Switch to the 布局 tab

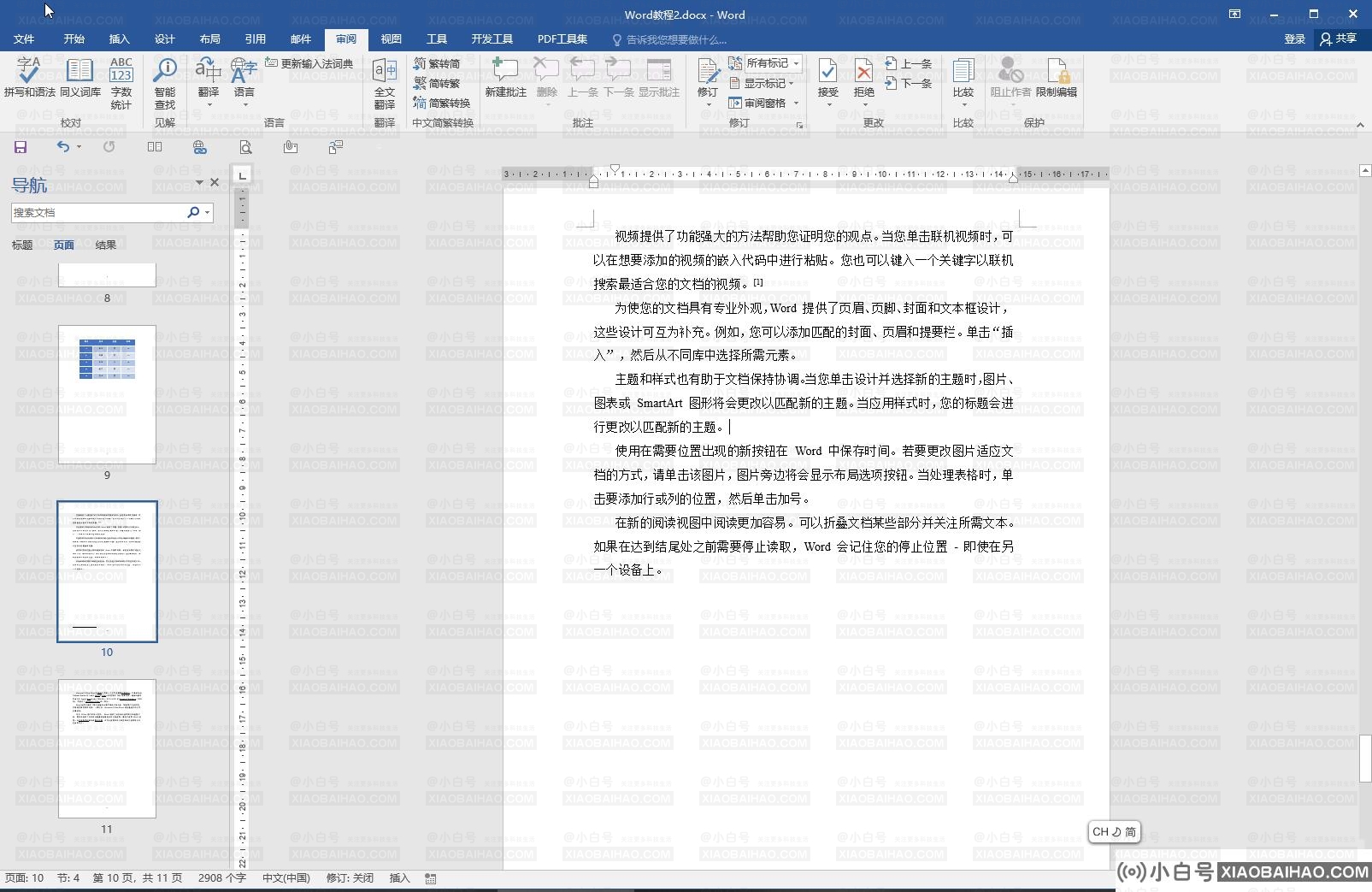click(x=210, y=39)
